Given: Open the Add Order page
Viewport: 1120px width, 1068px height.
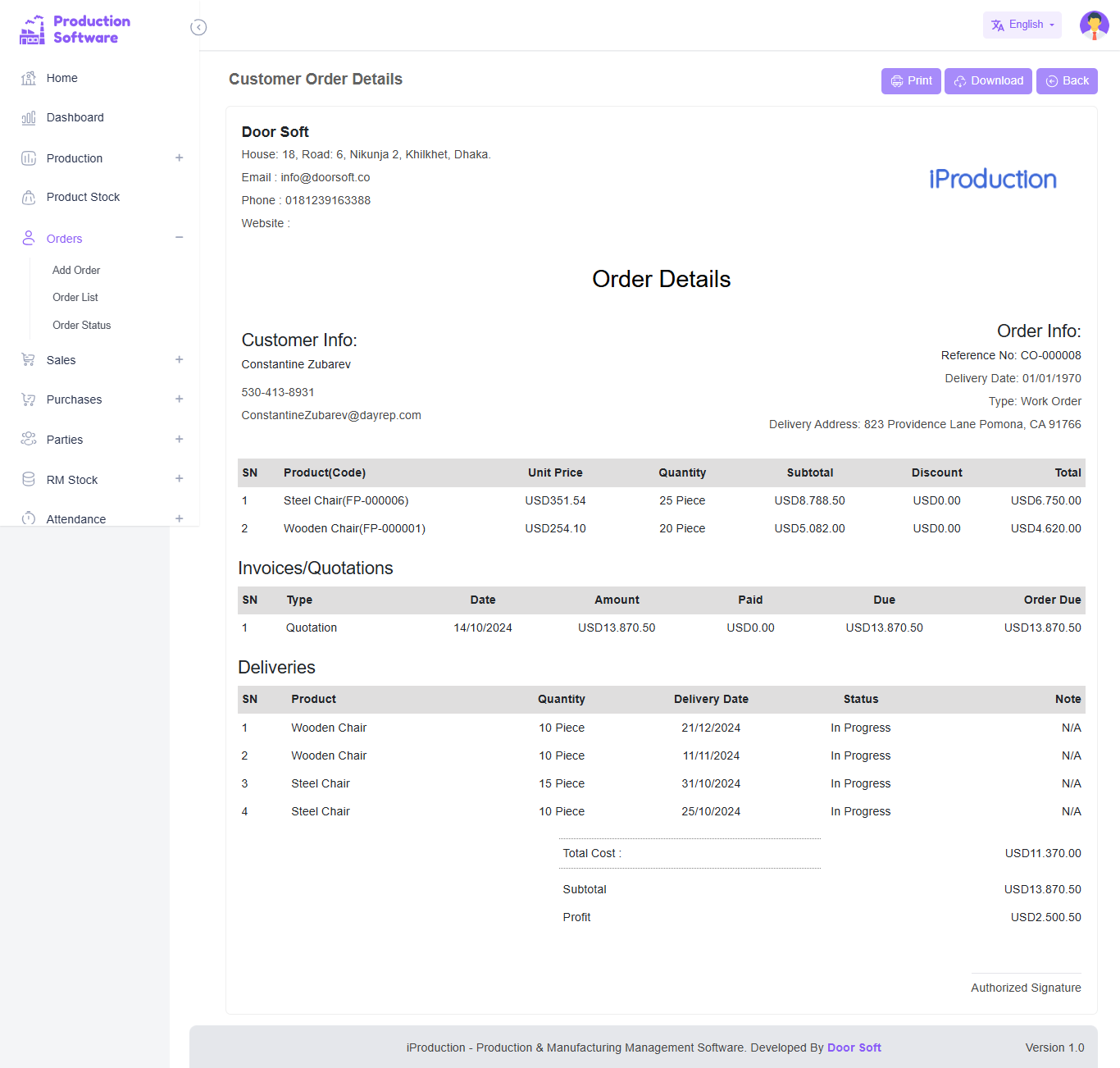Looking at the screenshot, I should pyautogui.click(x=75, y=270).
